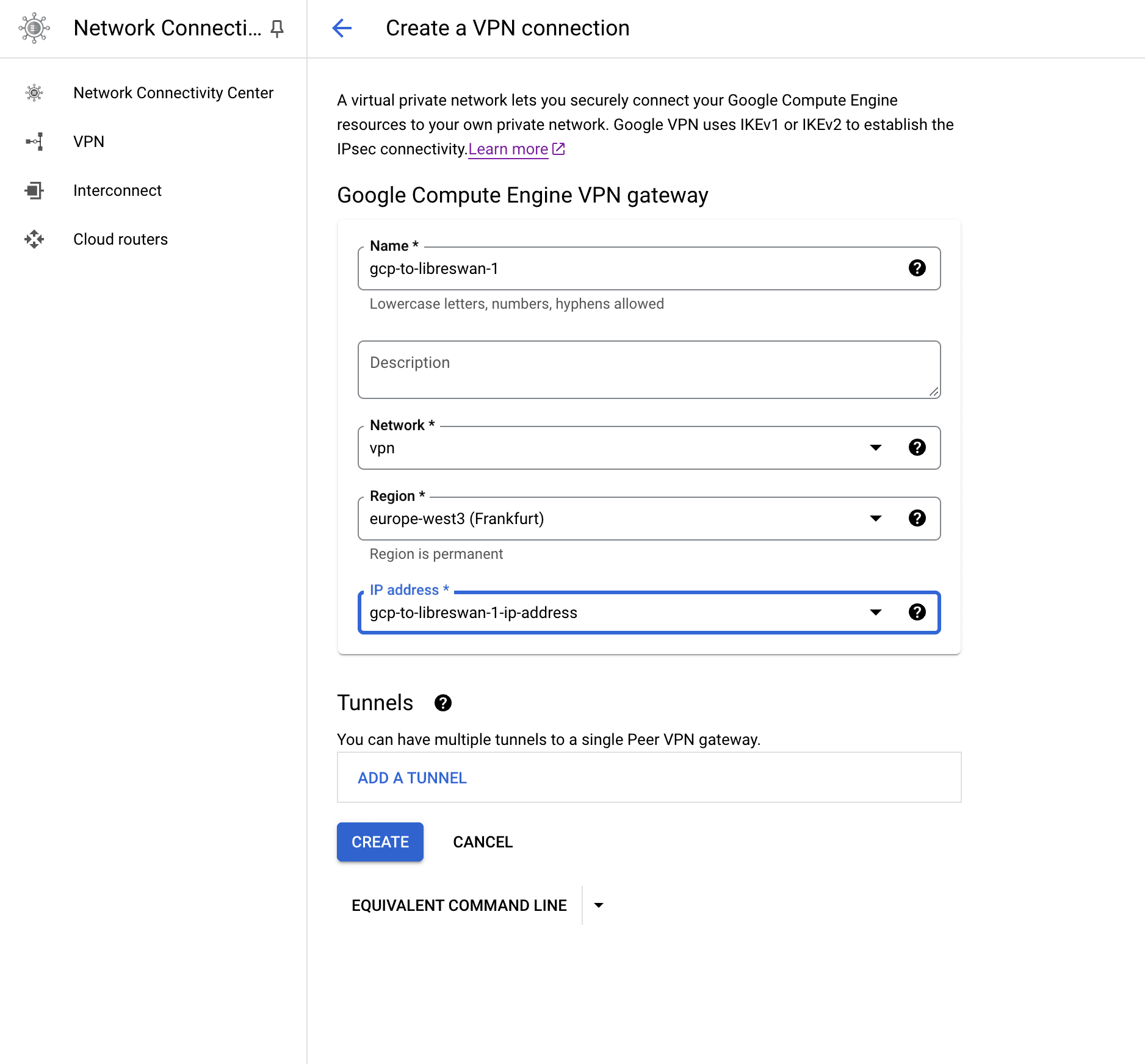1145x1064 pixels.
Task: Click into the Description text area
Action: [648, 370]
